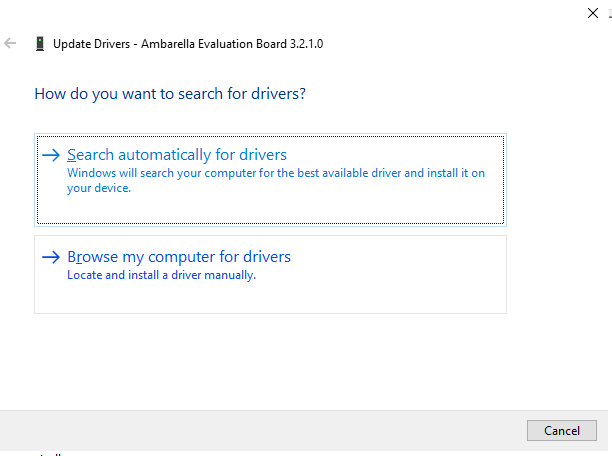Click the 'Update Drivers' words in the title
Image resolution: width=612 pixels, height=456 pixels.
coord(91,44)
